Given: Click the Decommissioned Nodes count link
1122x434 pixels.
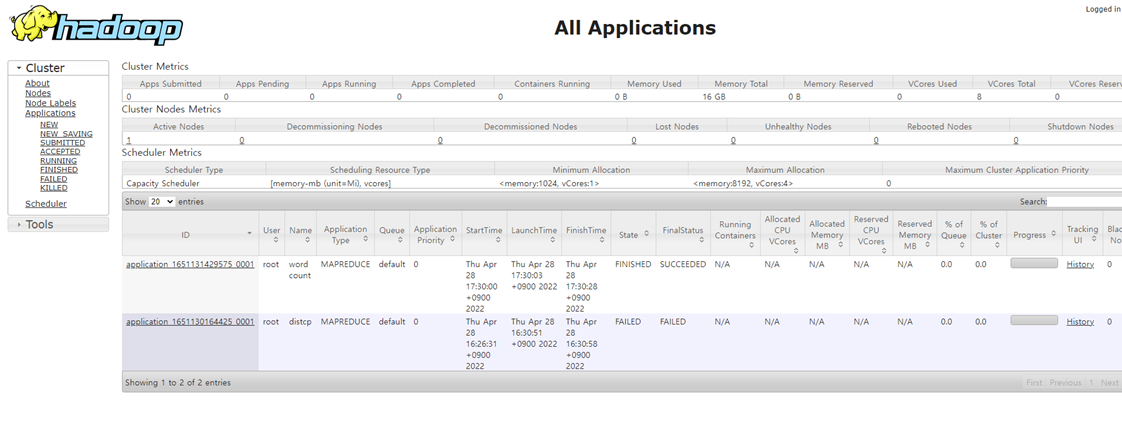Looking at the screenshot, I should (440, 140).
